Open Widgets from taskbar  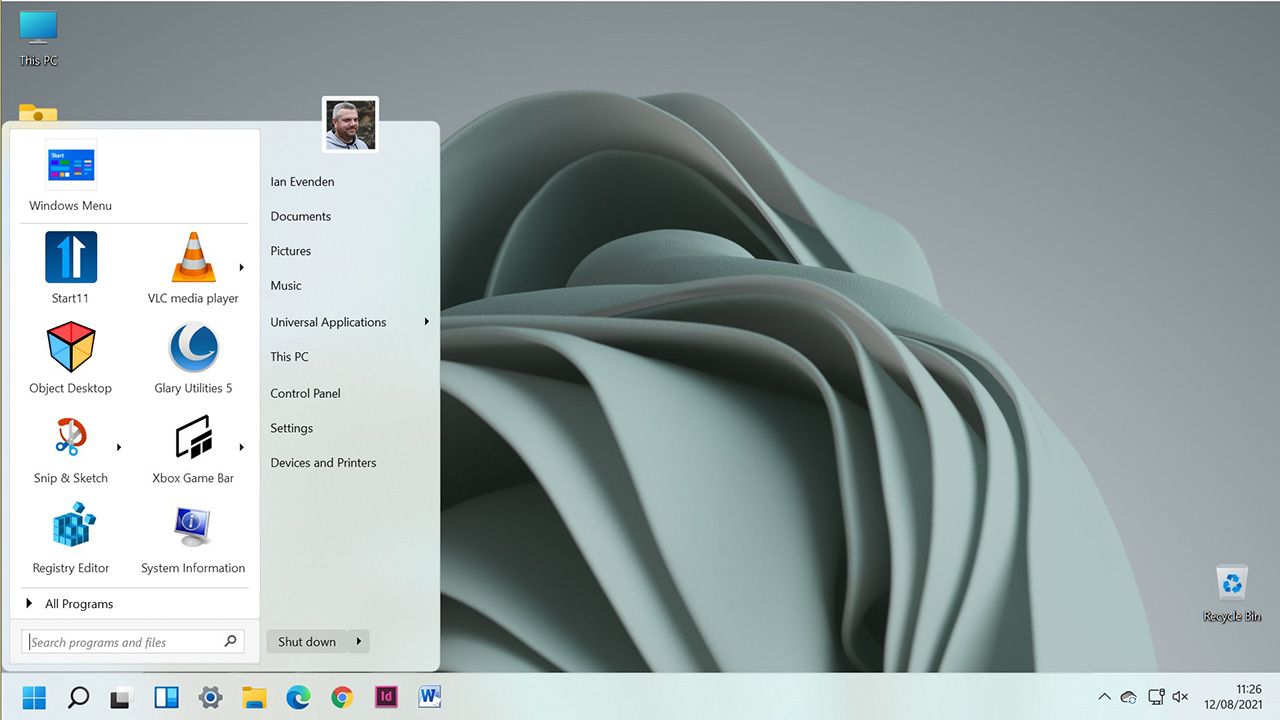(166, 697)
